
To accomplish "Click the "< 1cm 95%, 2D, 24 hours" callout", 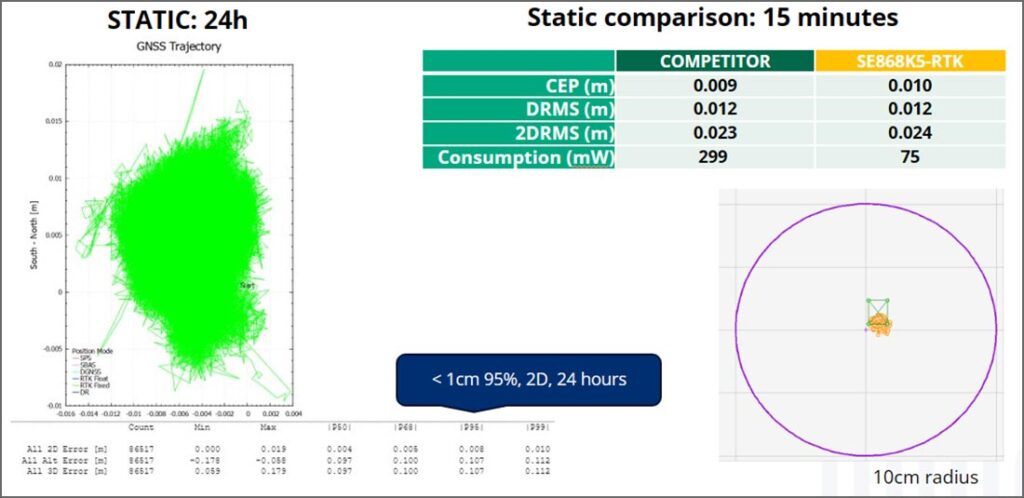I will pyautogui.click(x=529, y=380).
